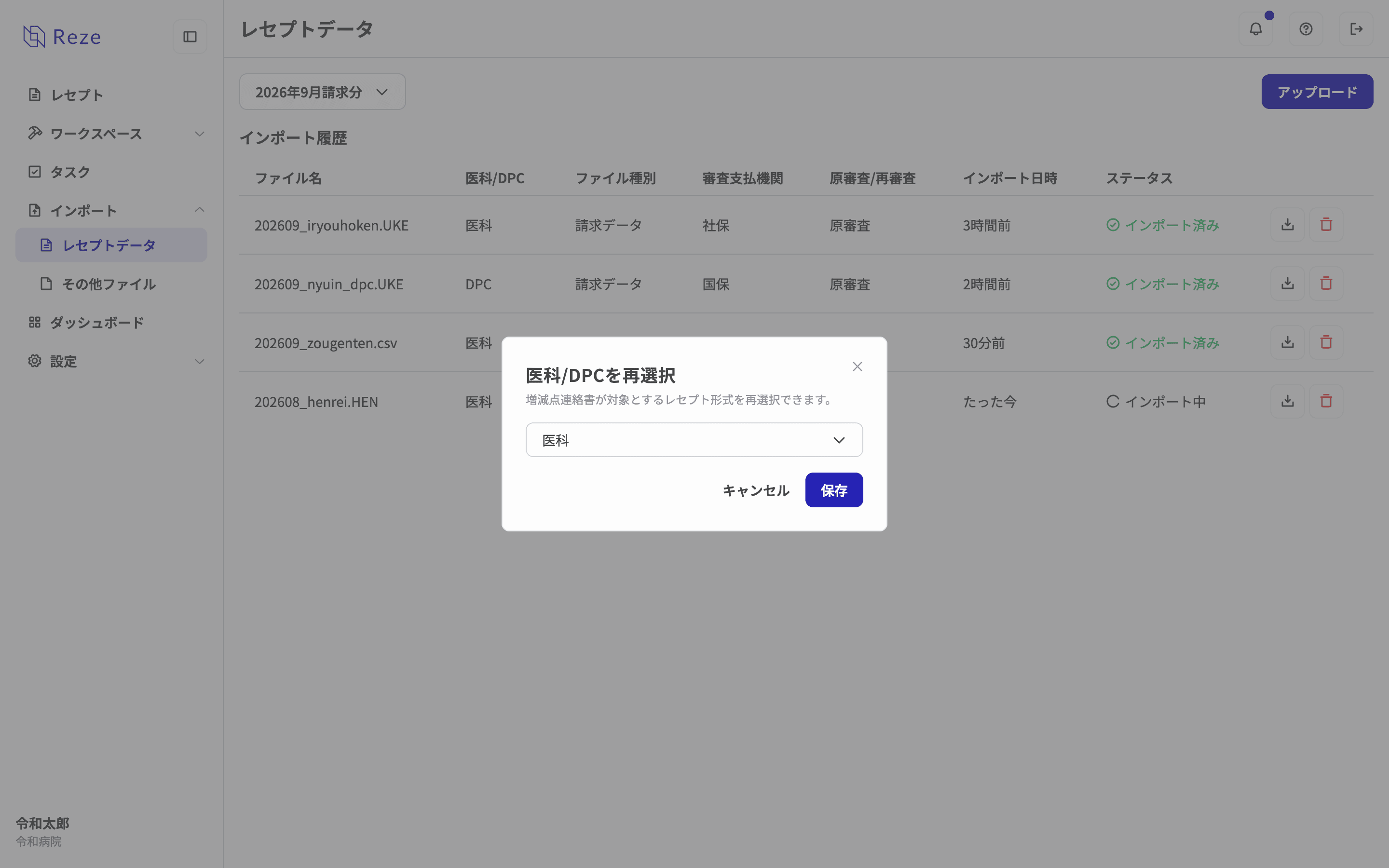Click file name 202609_nyuin_dpc.UKE

pyautogui.click(x=329, y=284)
